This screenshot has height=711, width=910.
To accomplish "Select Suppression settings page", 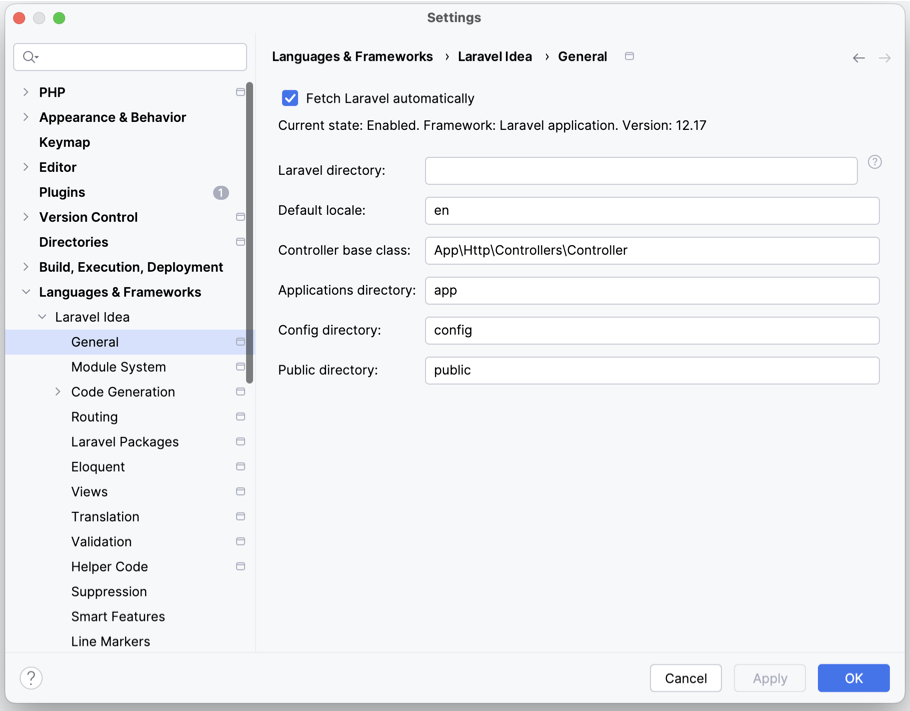I will coord(109,591).
